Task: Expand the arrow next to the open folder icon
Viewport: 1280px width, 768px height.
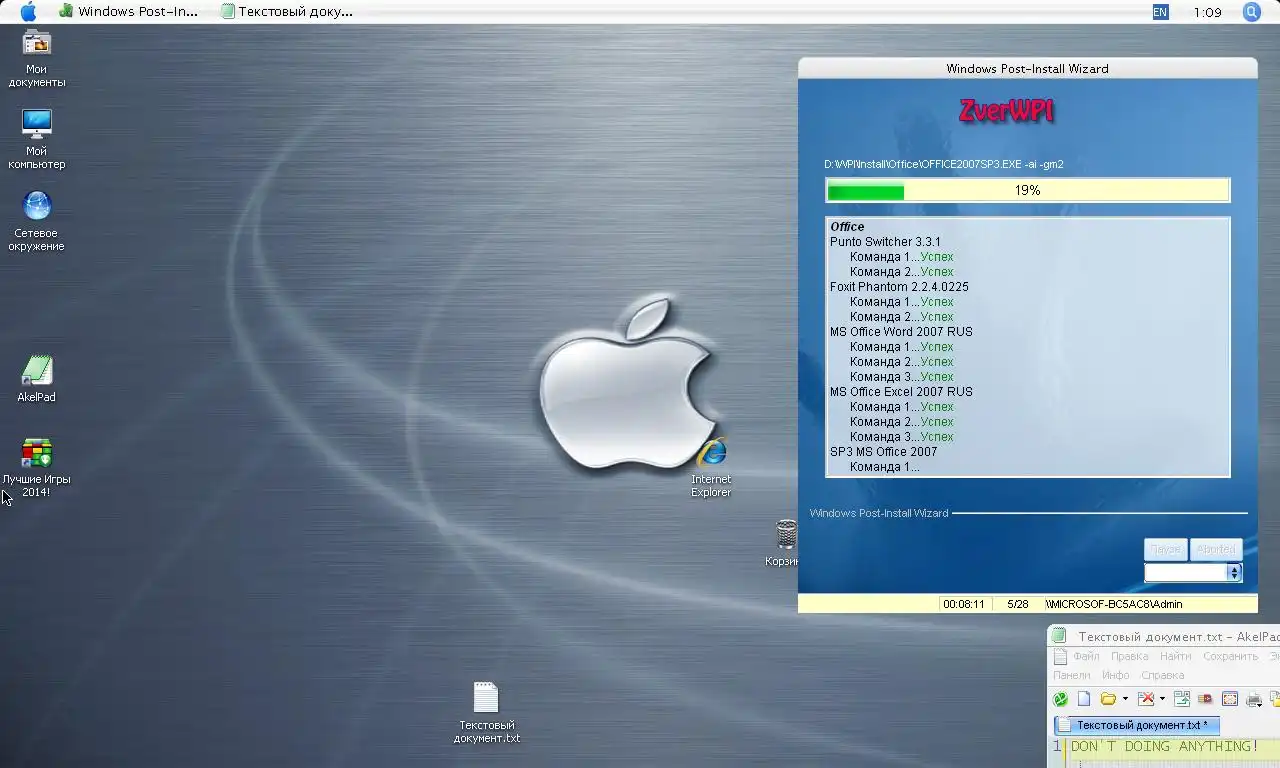Action: click(1125, 699)
